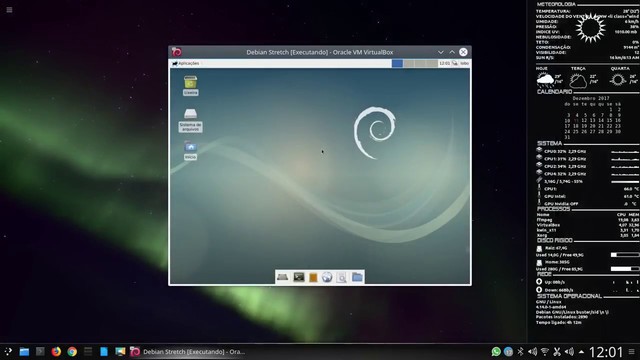Open WhatsApp from the system tray
The height and width of the screenshot is (360, 640).
pyautogui.click(x=496, y=351)
